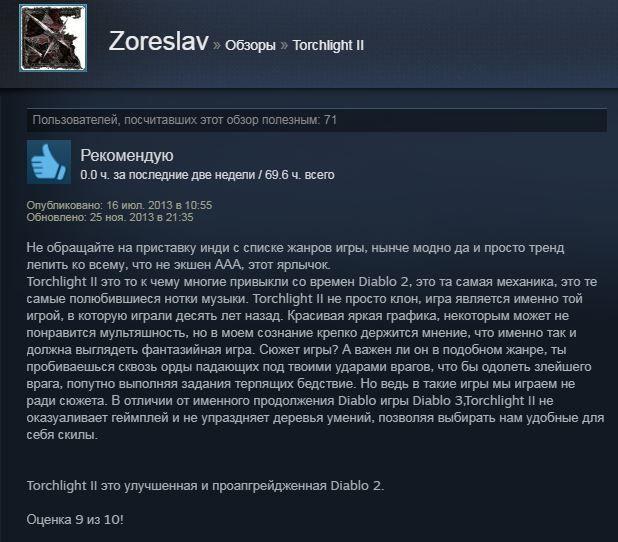Click the 'себя скилы.' ending line
This screenshot has width=618, height=542.
[x=62, y=435]
